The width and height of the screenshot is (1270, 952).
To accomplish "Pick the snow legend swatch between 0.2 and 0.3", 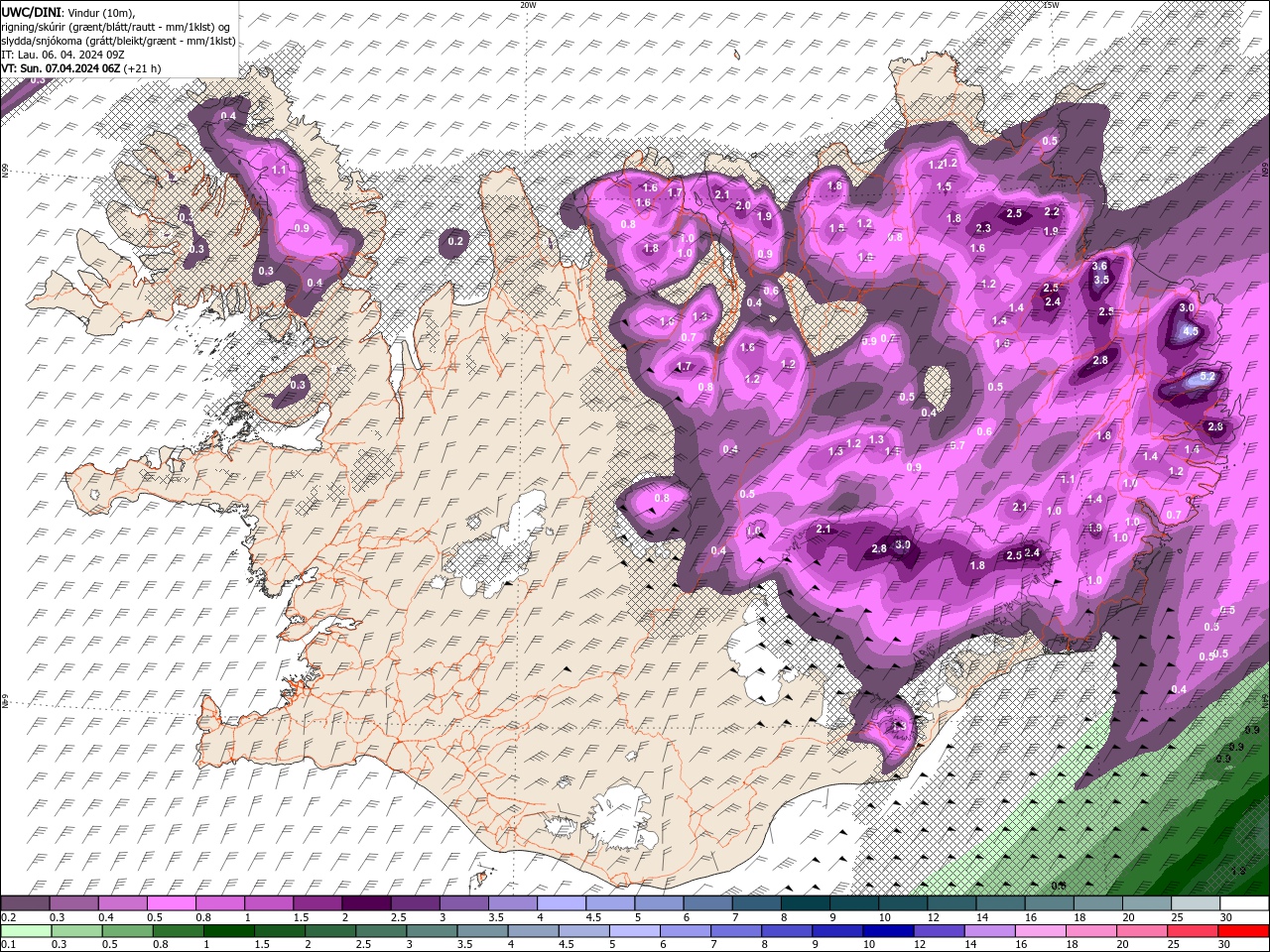I will coord(25,903).
